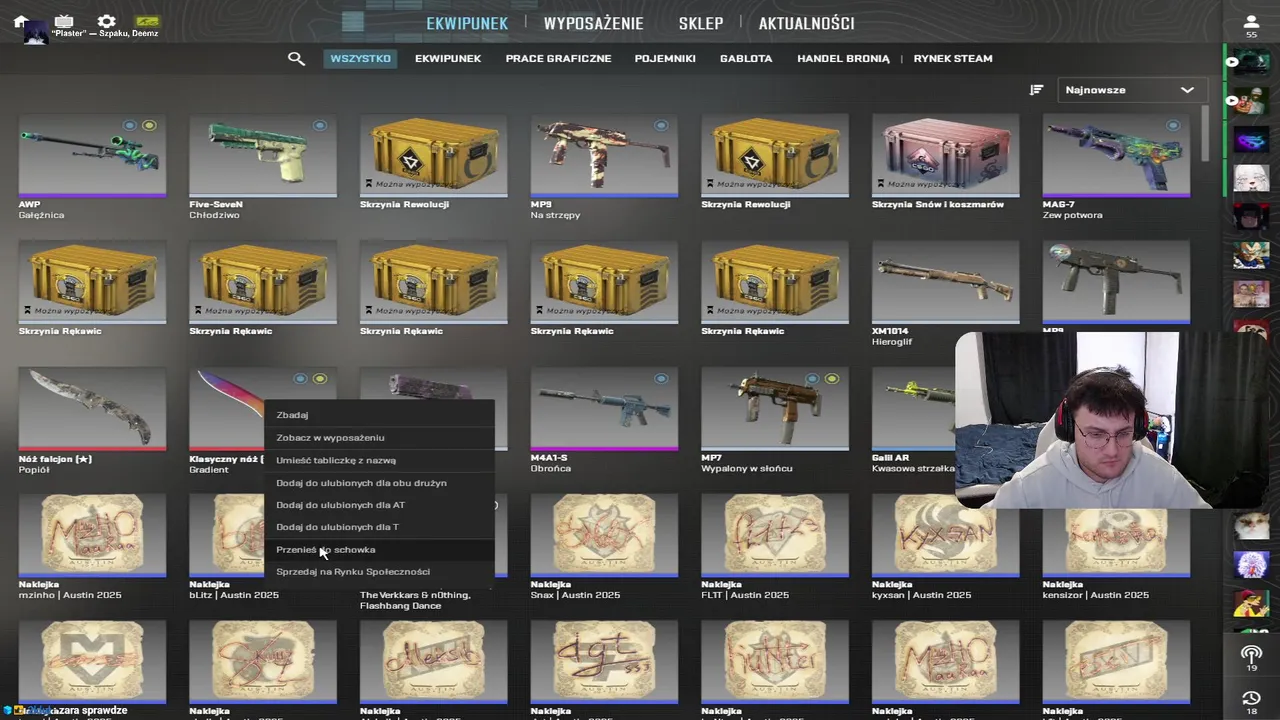Select the WSZYSTKO filter
The height and width of the screenshot is (720, 1280).
click(x=360, y=59)
